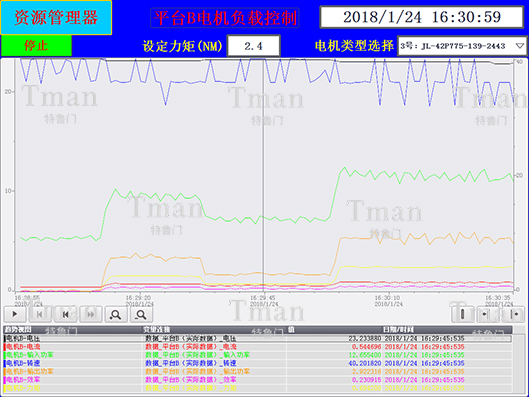Select the 电机B-电压 trend row
The width and height of the screenshot is (529, 397).
258,338
